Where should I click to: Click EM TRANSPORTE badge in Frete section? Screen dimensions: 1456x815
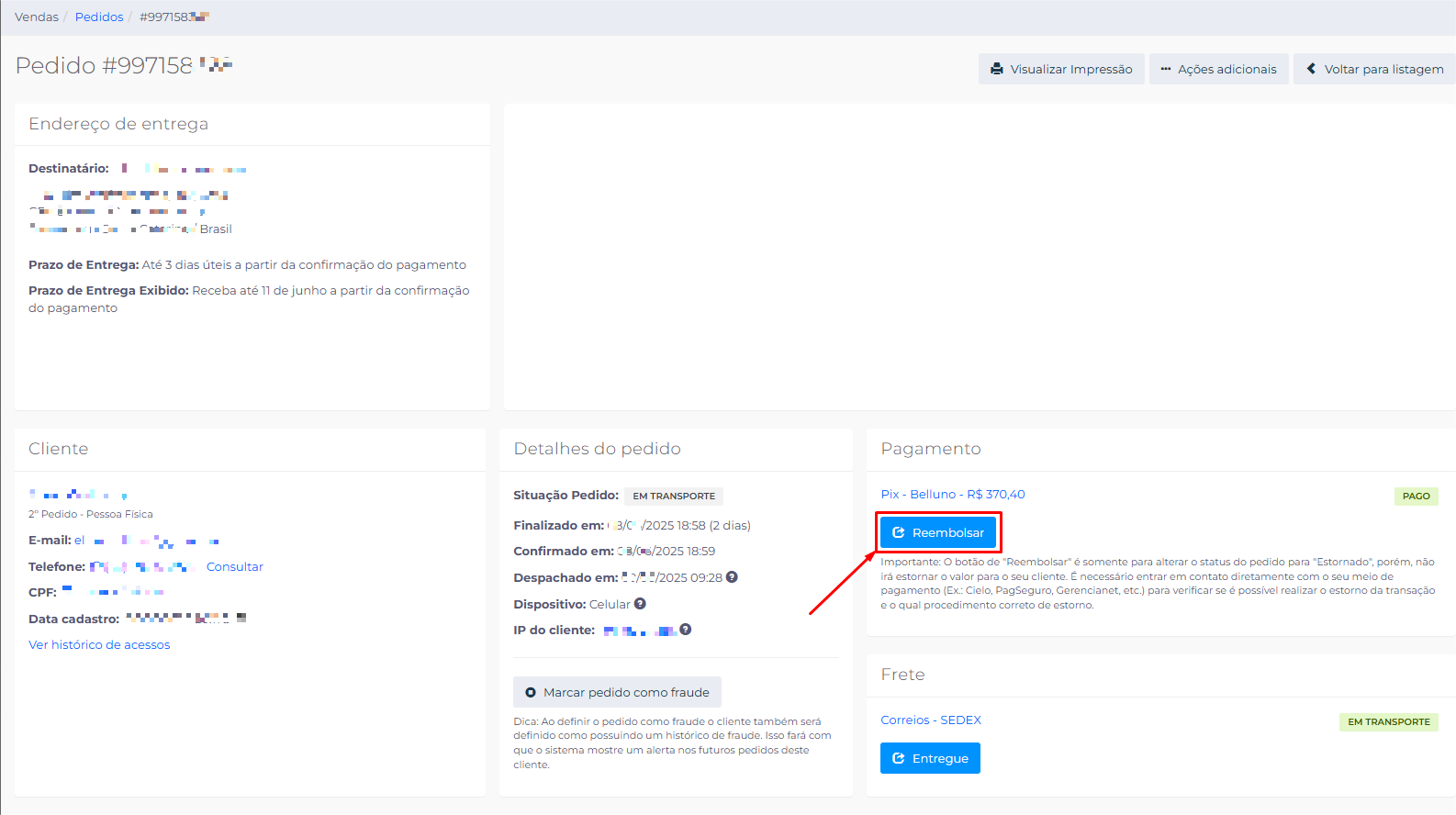(x=1388, y=721)
